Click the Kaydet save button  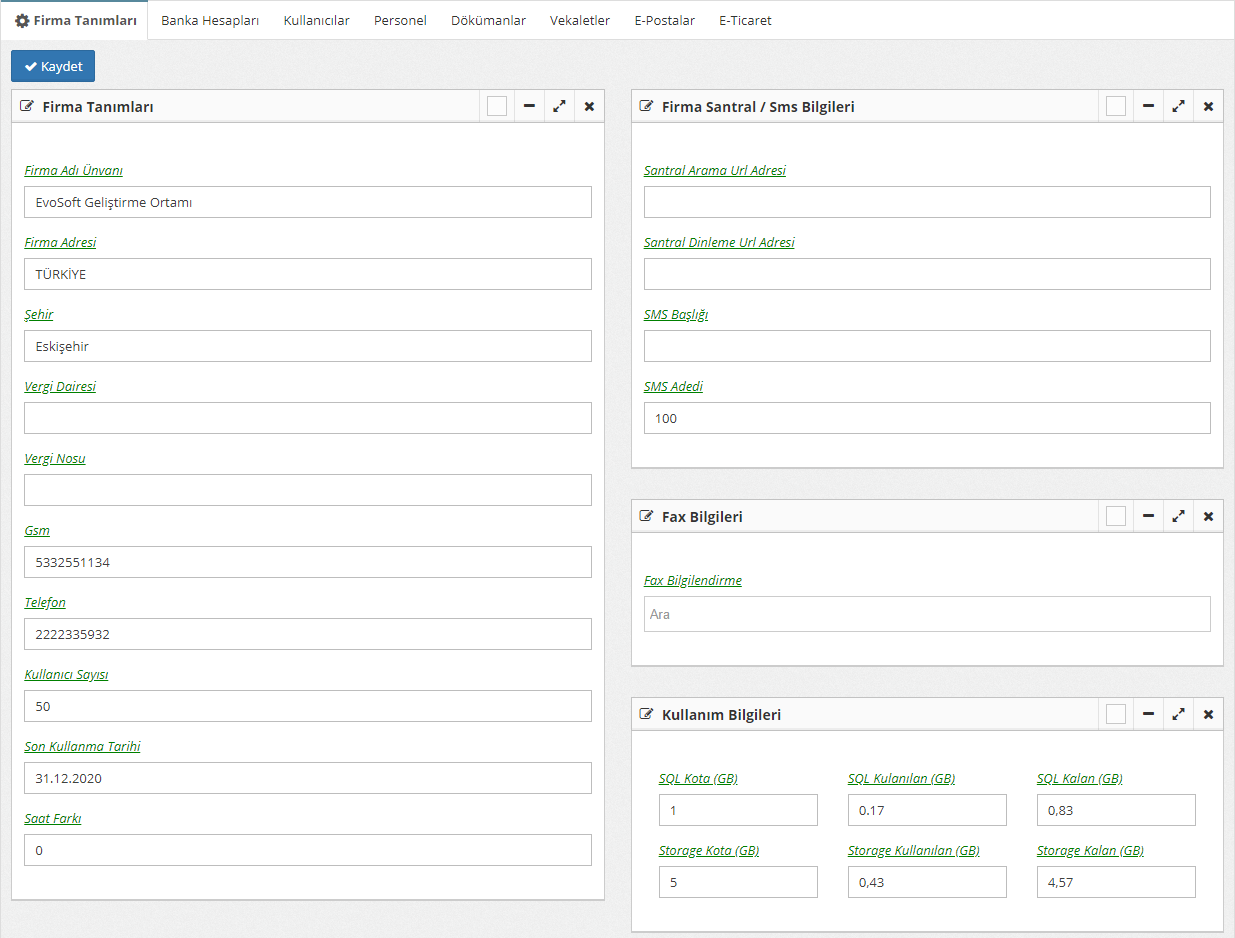coord(53,66)
